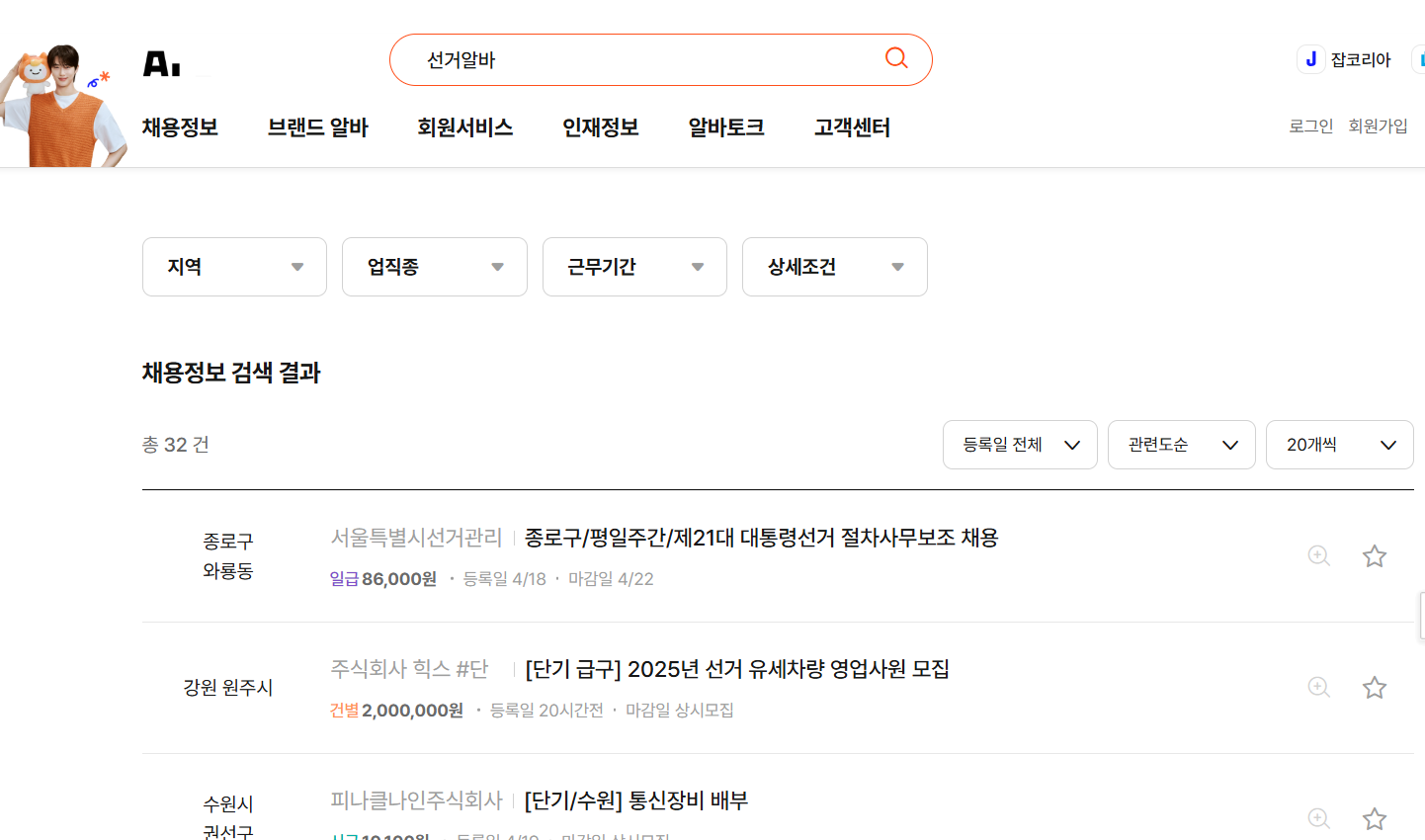
Task: Open the 지역 filter dropdown
Action: 234,267
